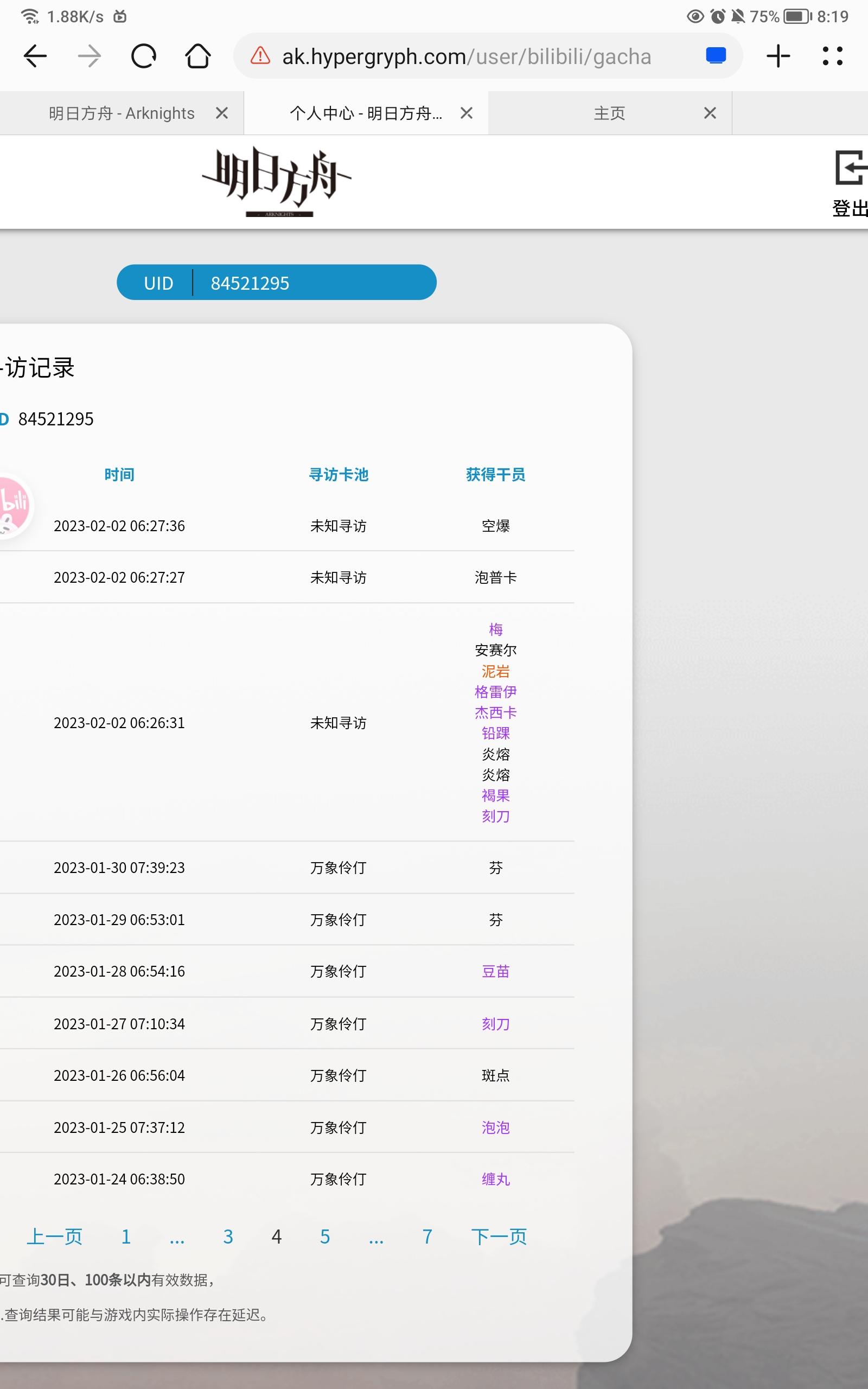This screenshot has width=868, height=1389.
Task: Open a new tab with plus icon
Action: 778,56
